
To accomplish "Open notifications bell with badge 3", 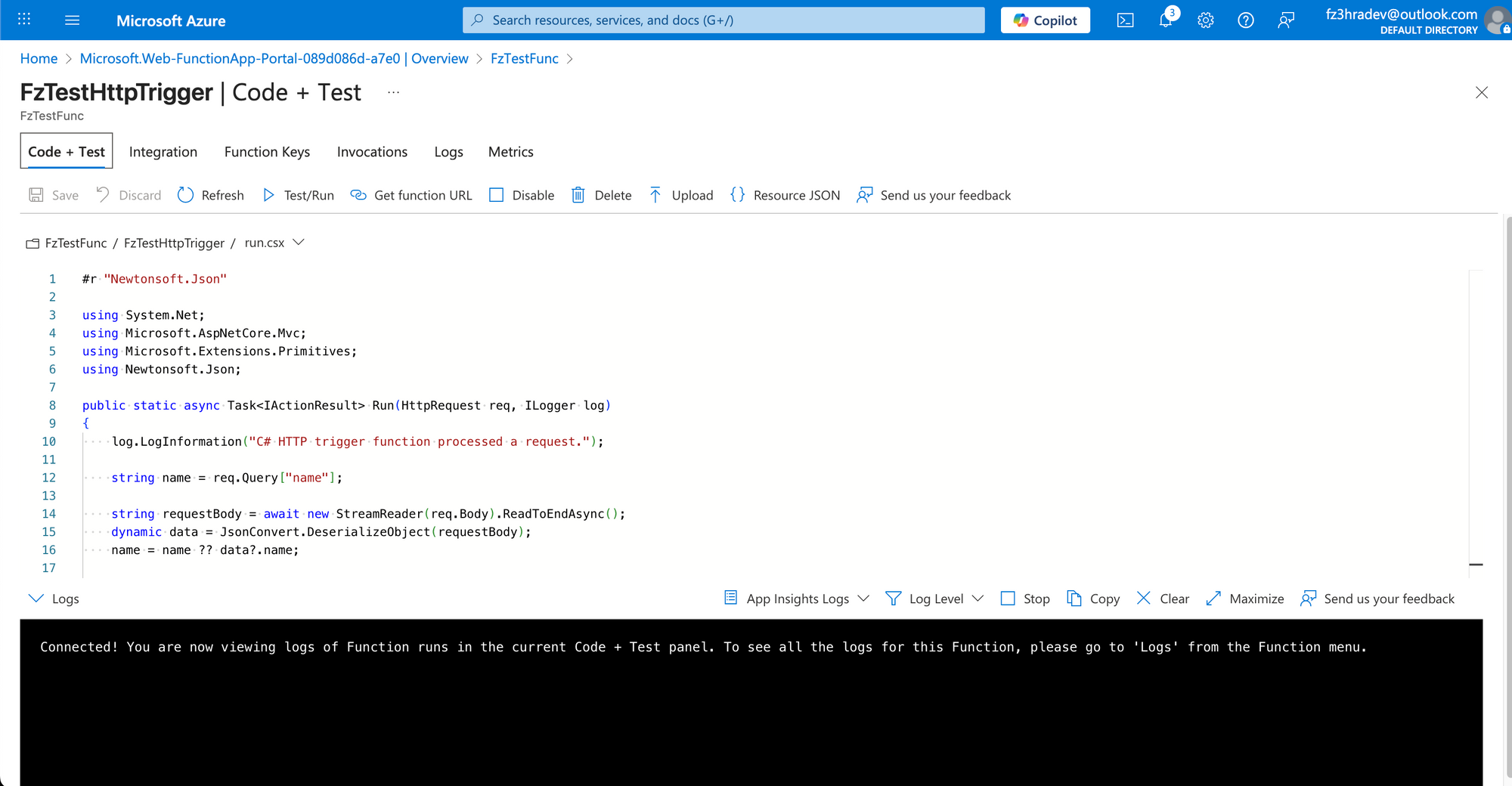I will tap(1167, 20).
